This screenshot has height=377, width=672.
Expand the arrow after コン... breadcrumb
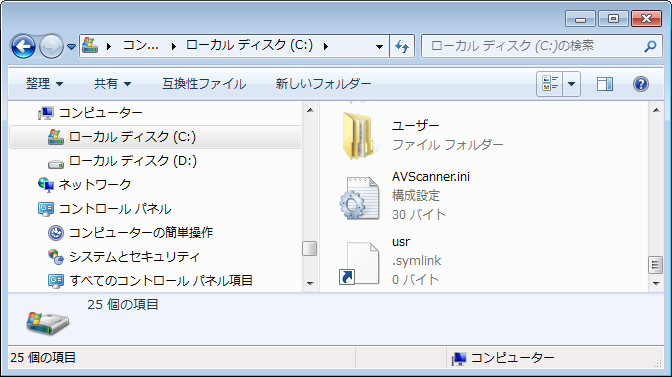click(x=174, y=46)
